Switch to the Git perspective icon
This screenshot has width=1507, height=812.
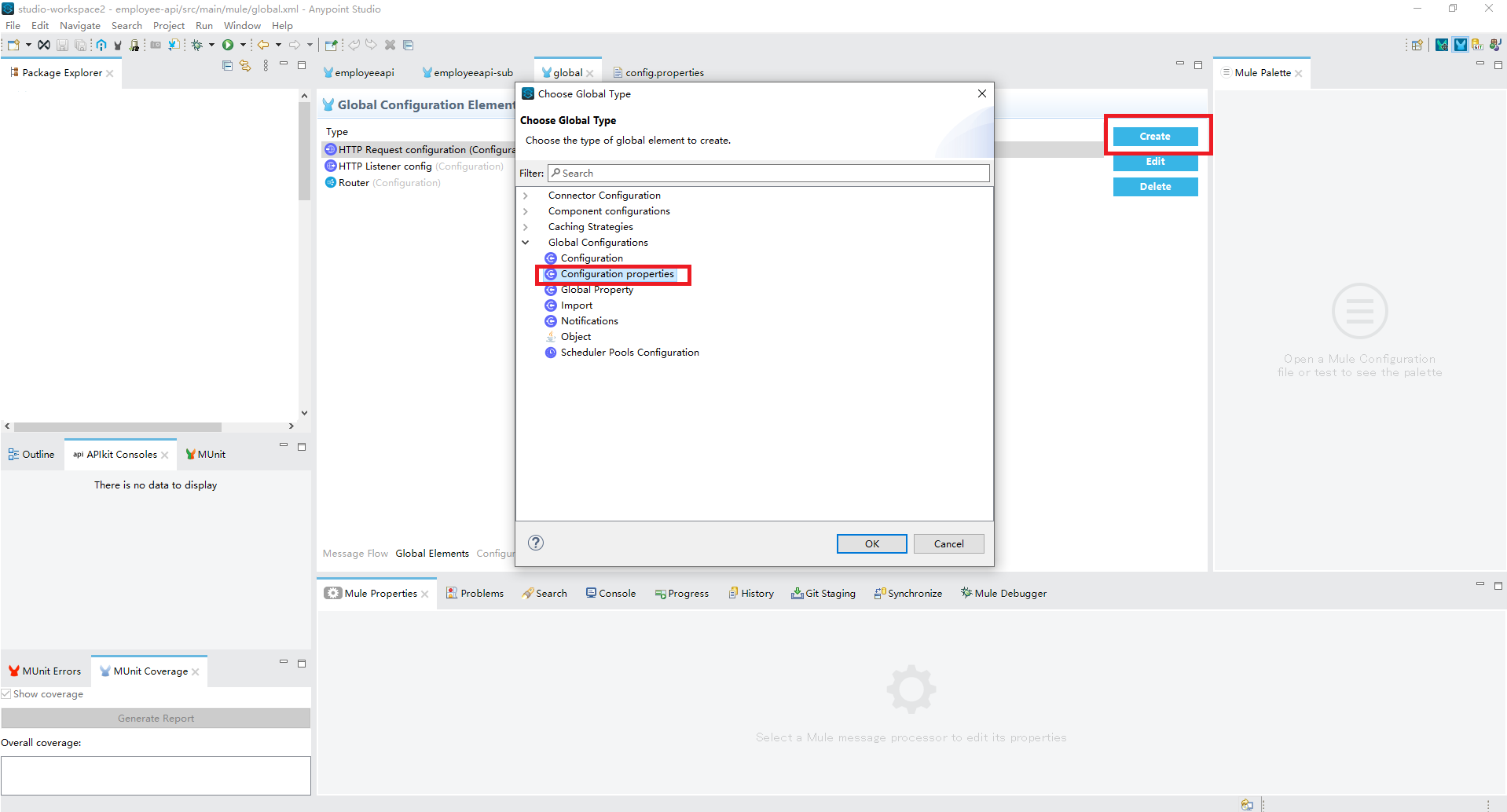click(1478, 45)
